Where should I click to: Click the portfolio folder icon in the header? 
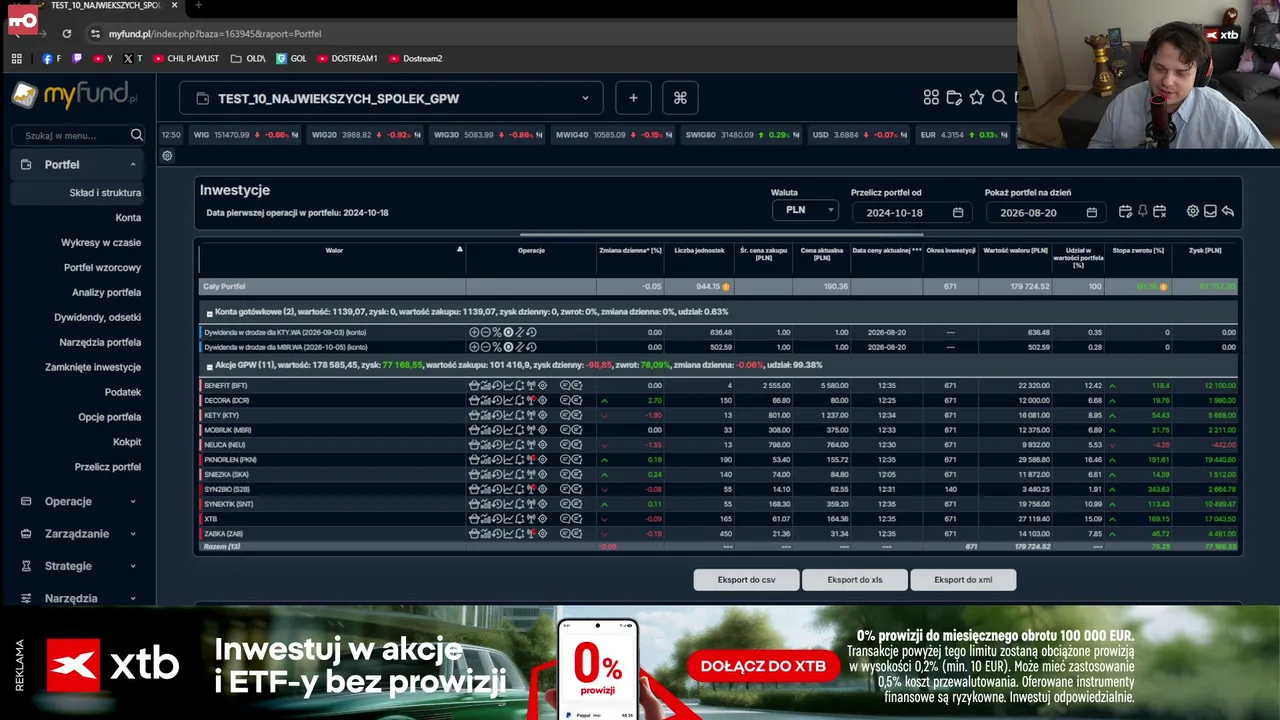pyautogui.click(x=954, y=98)
